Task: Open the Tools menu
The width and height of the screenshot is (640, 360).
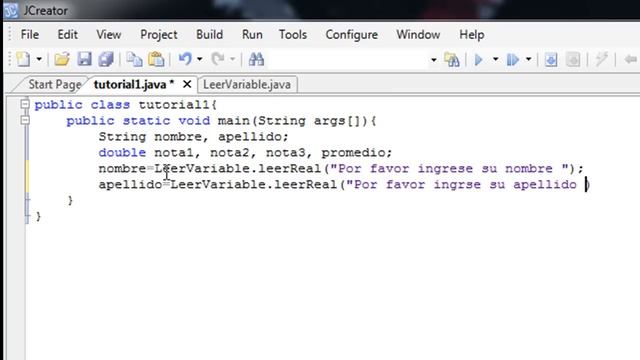Action: tap(293, 35)
